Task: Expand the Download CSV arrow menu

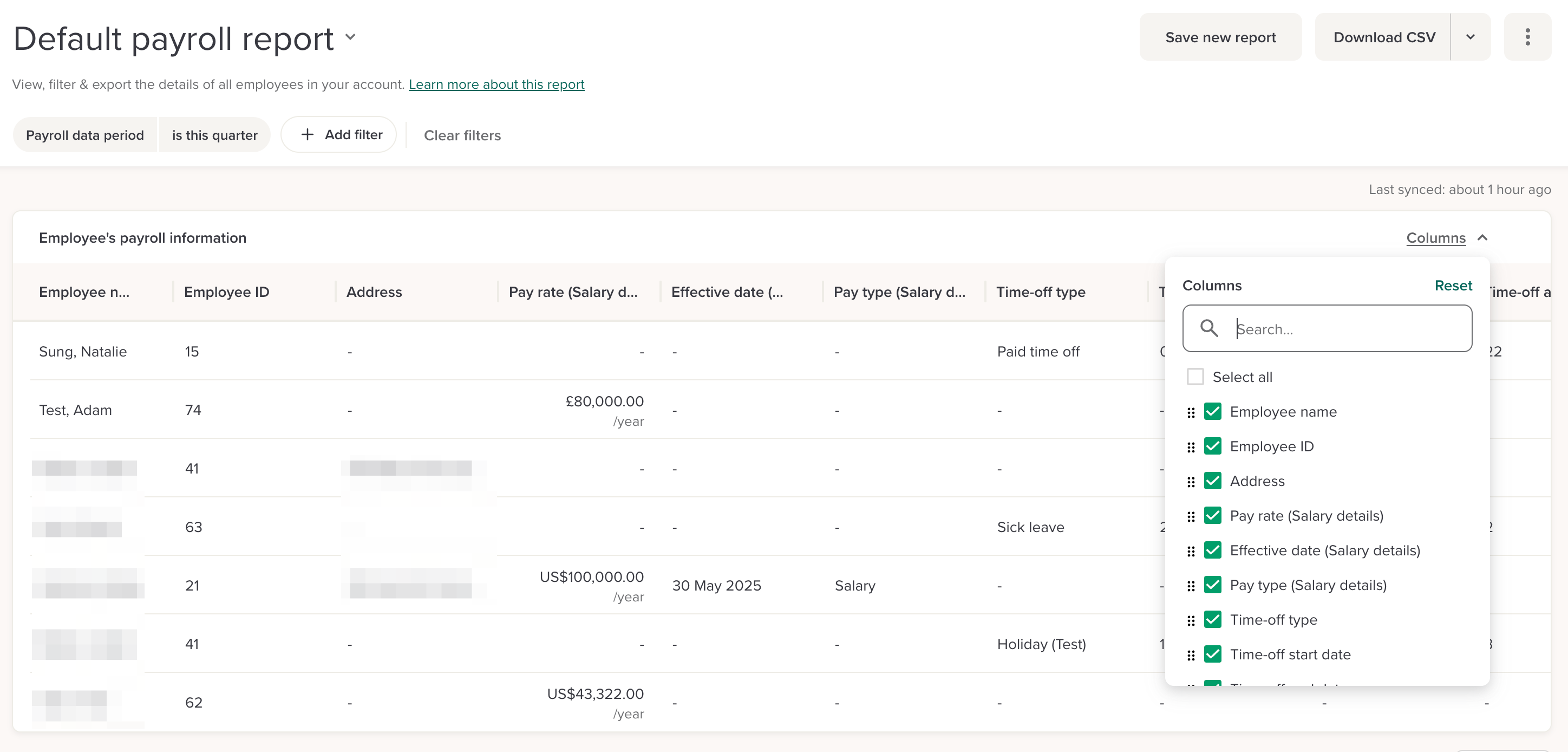Action: (x=1470, y=37)
